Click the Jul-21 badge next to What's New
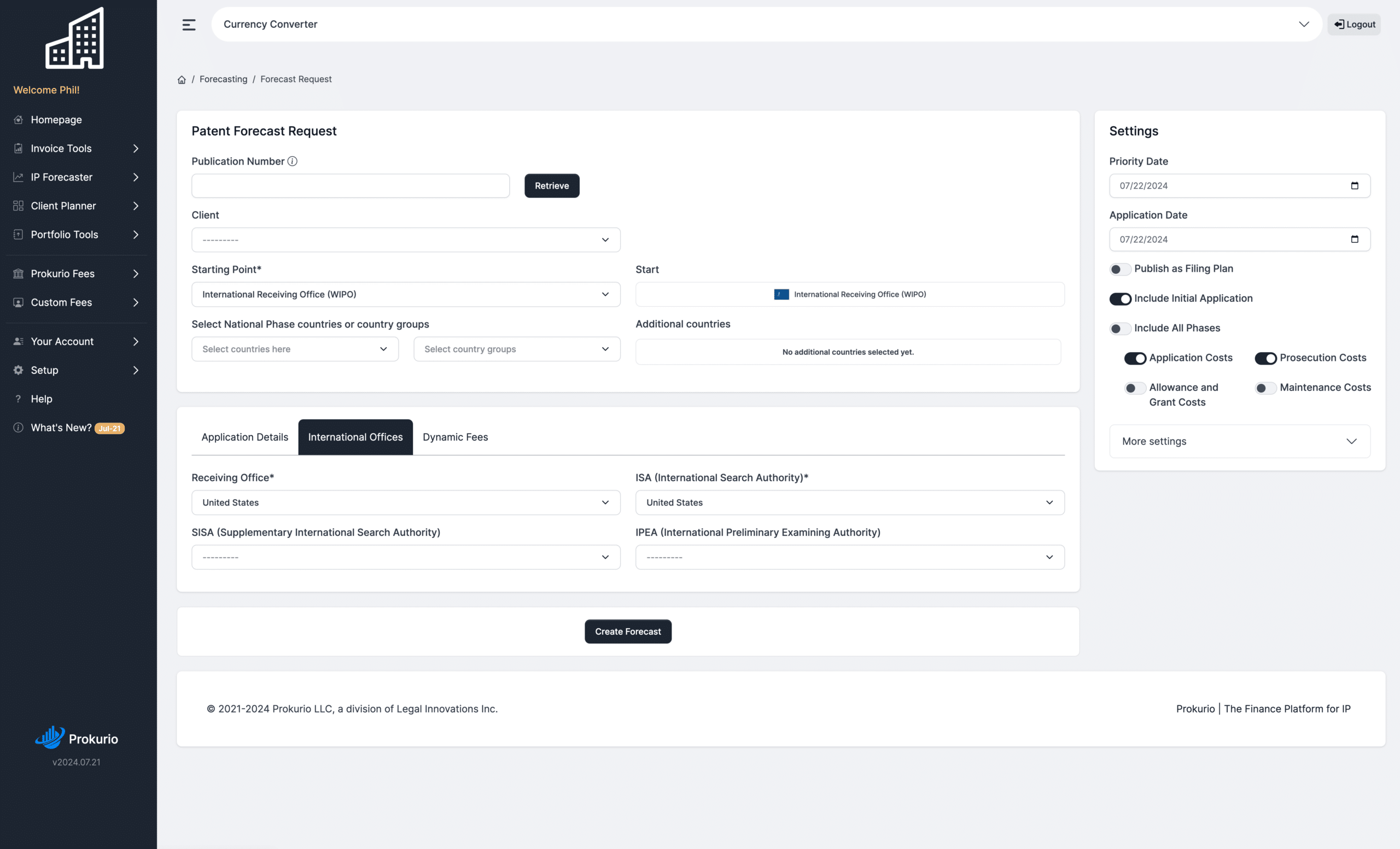This screenshot has height=849, width=1400. (110, 428)
